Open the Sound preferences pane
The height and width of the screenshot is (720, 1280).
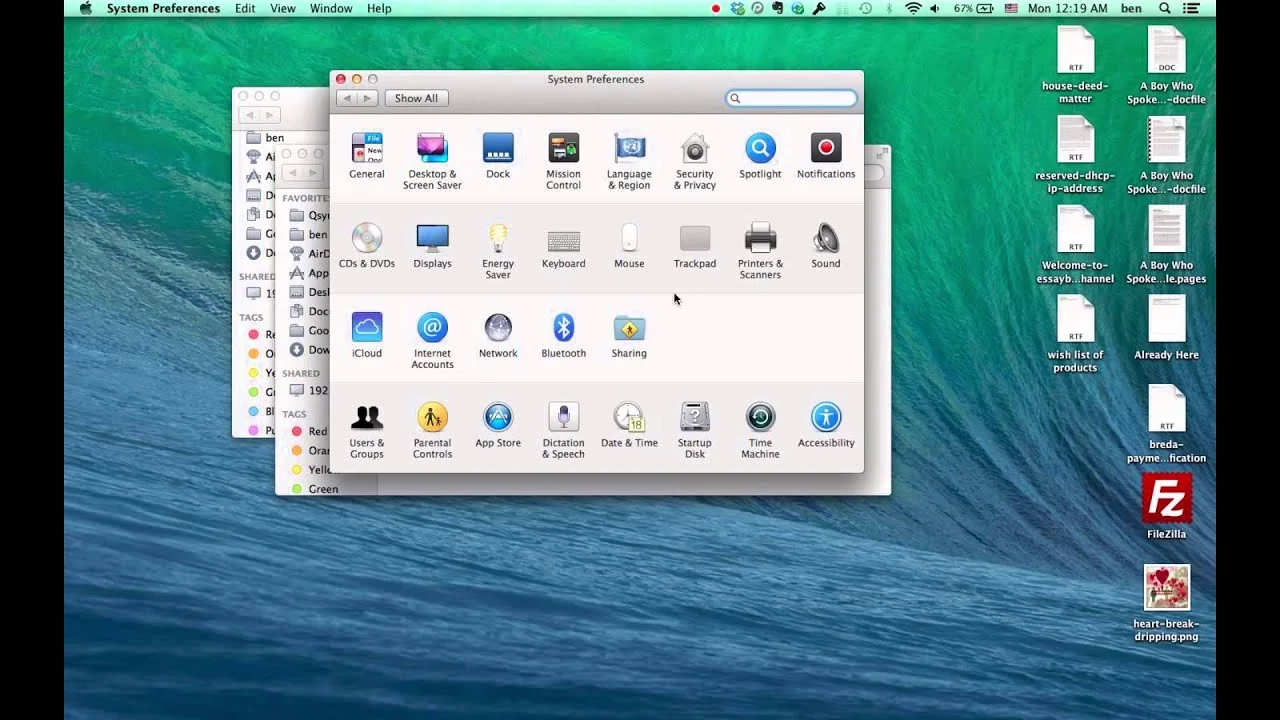(x=826, y=246)
